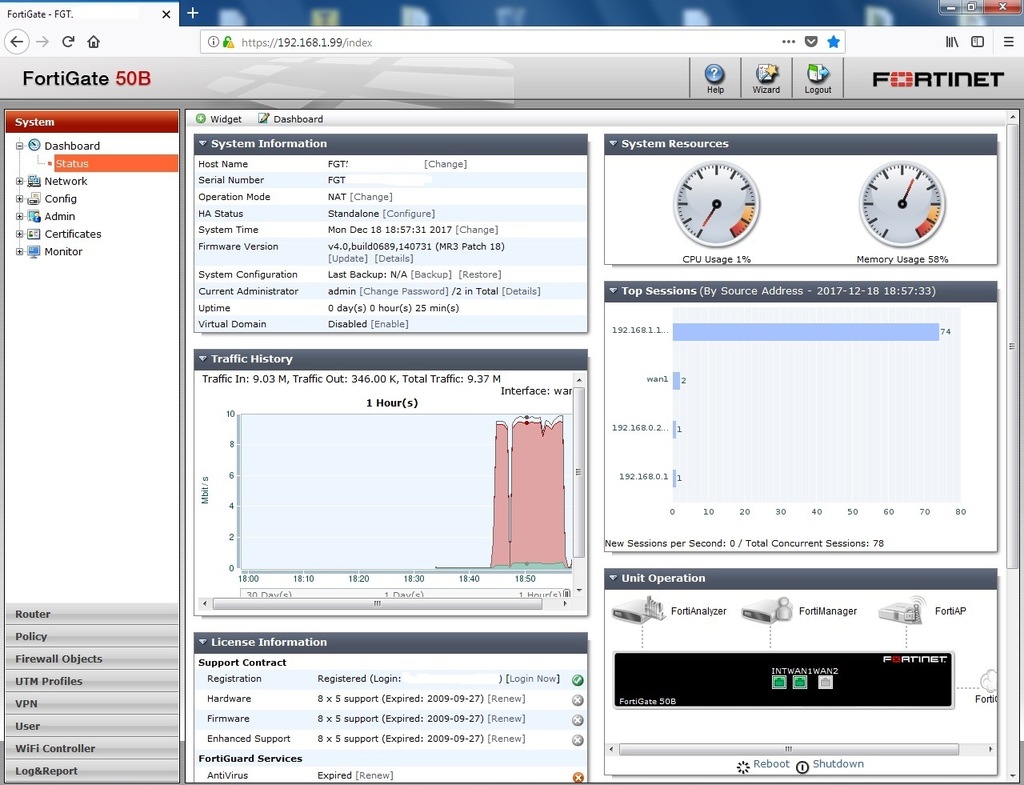Click the Change Password link
The width and height of the screenshot is (1024, 785).
click(404, 291)
